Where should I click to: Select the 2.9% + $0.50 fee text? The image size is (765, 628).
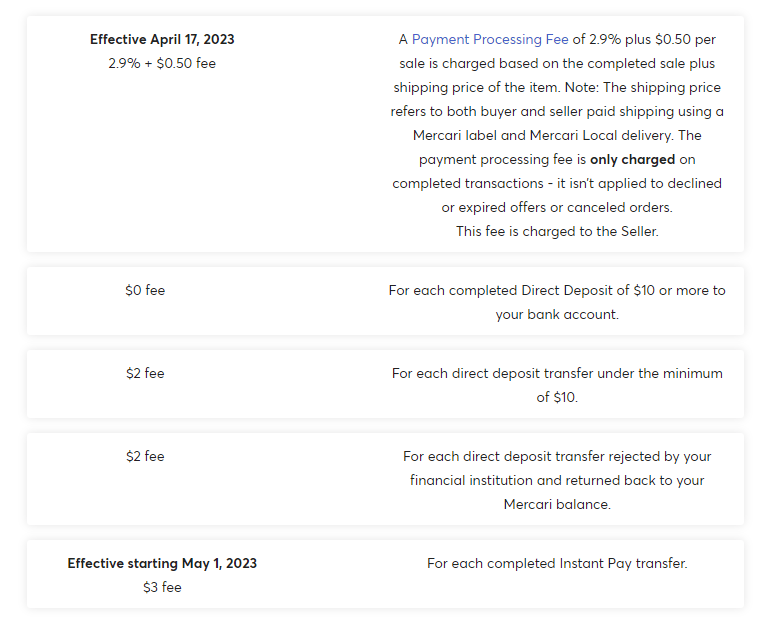(162, 63)
